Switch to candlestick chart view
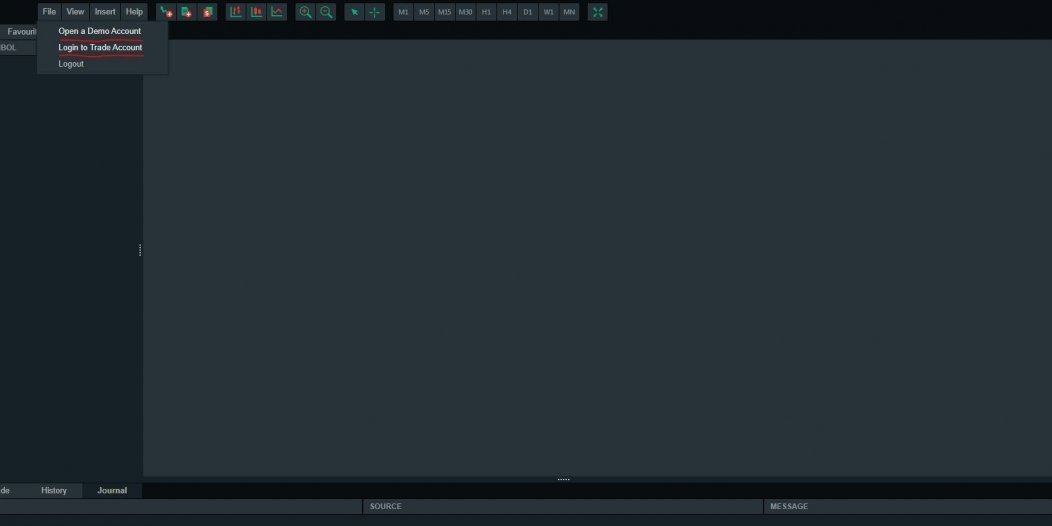The image size is (1052, 526). coord(256,12)
